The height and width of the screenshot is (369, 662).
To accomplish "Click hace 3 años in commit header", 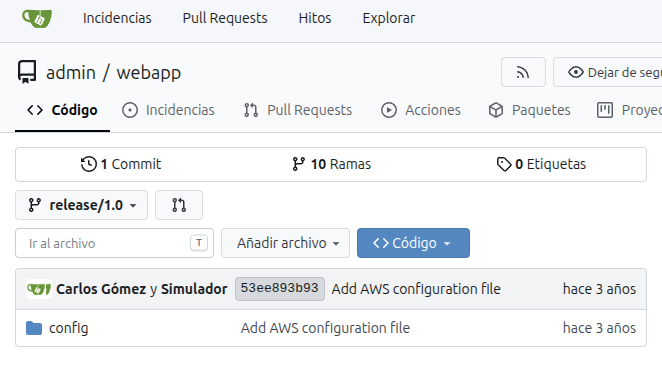I will (x=599, y=289).
